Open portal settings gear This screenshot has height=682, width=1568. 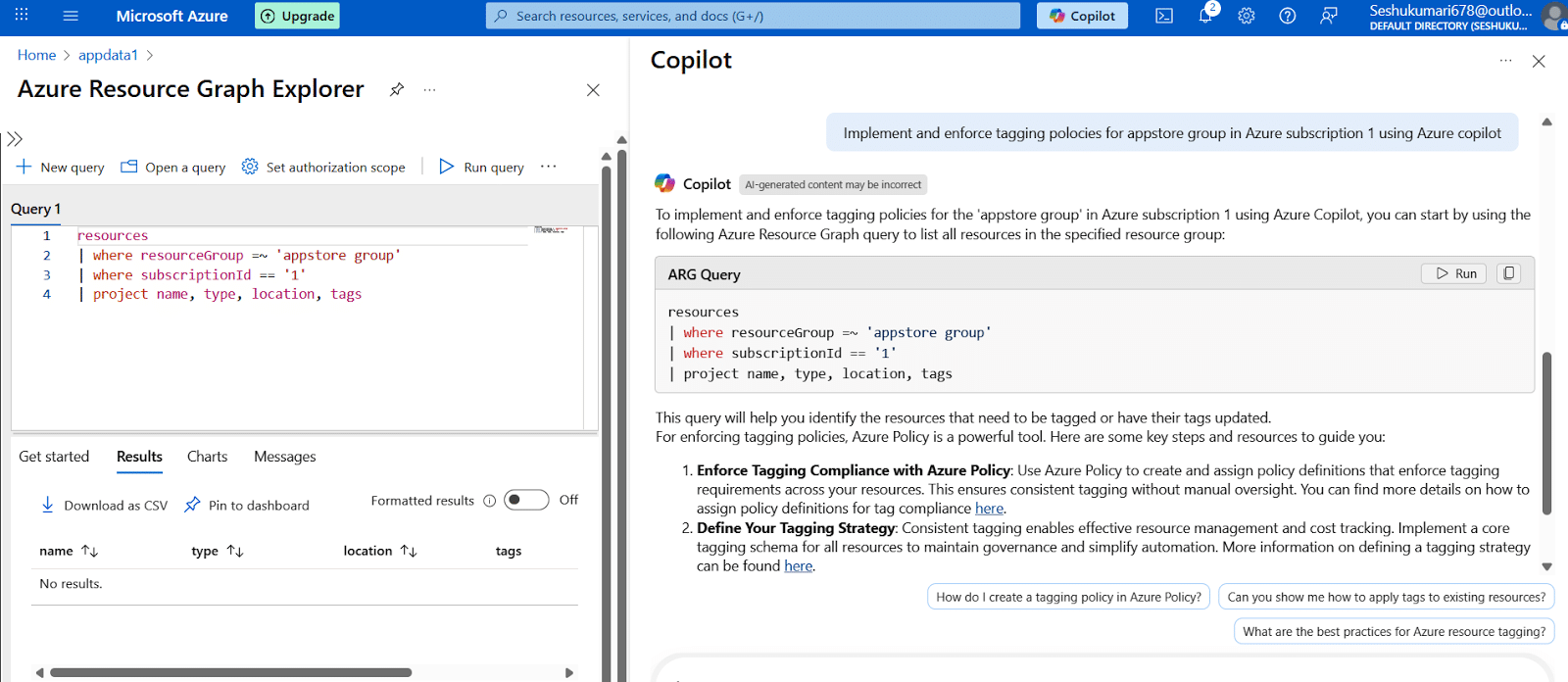(1247, 16)
